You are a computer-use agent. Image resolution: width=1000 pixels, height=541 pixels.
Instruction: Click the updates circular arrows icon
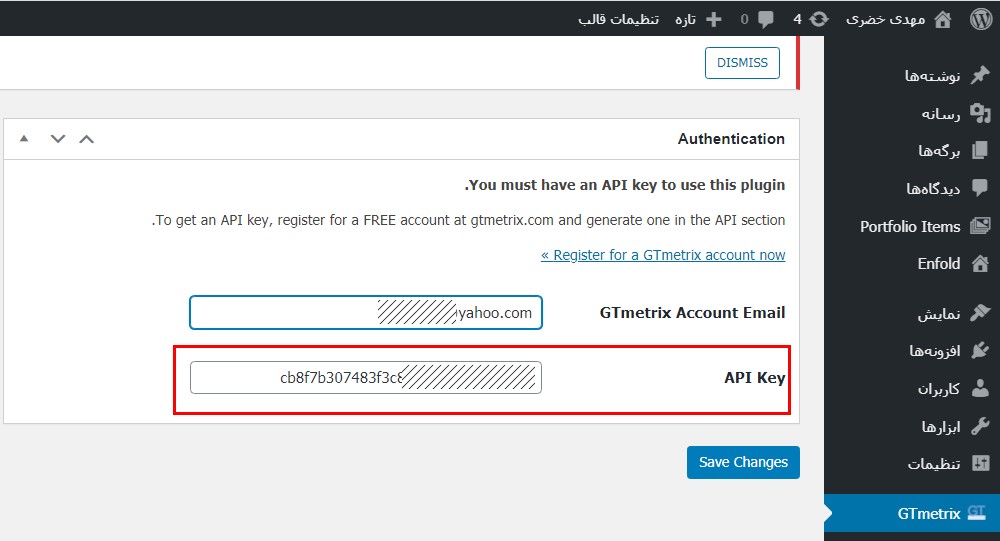[819, 19]
